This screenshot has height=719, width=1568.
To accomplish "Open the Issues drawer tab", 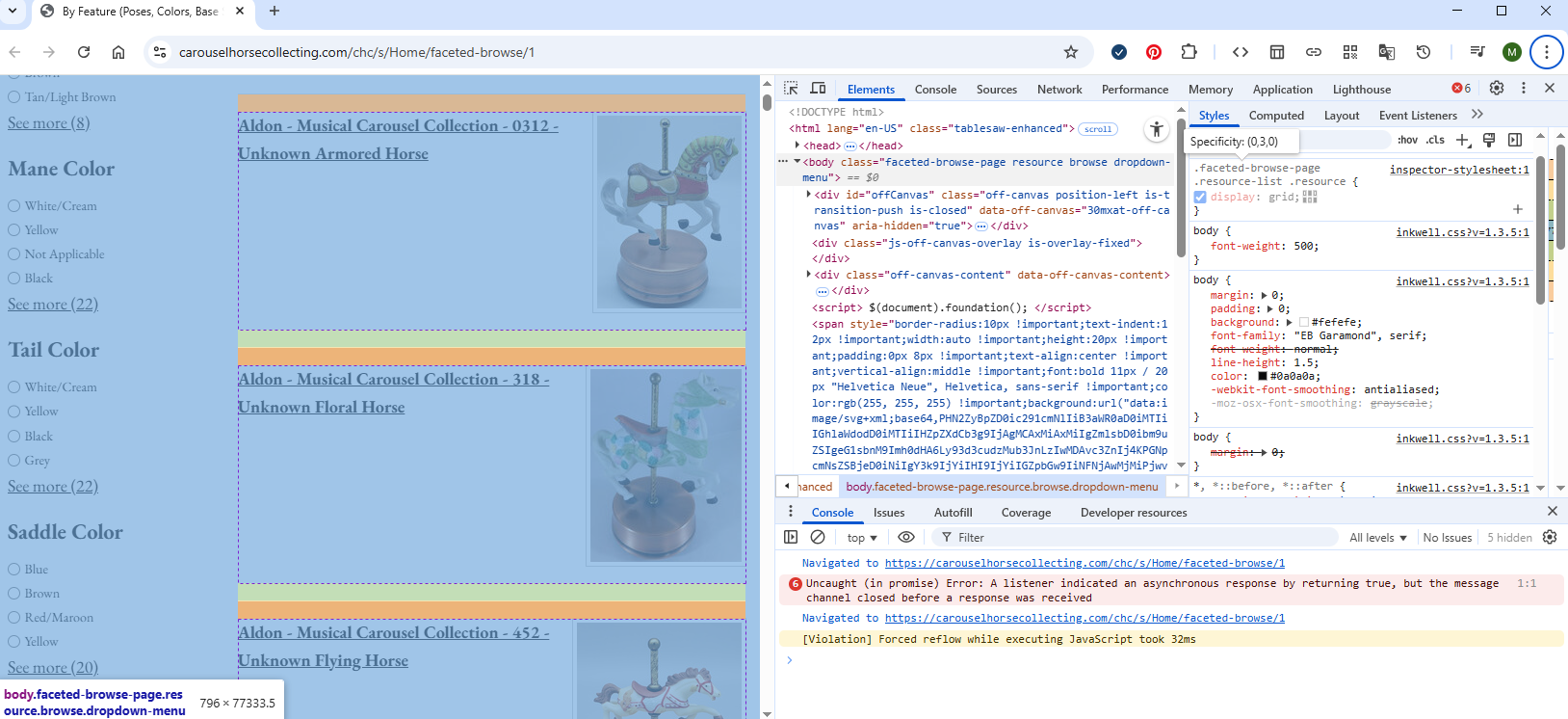I will (x=889, y=513).
